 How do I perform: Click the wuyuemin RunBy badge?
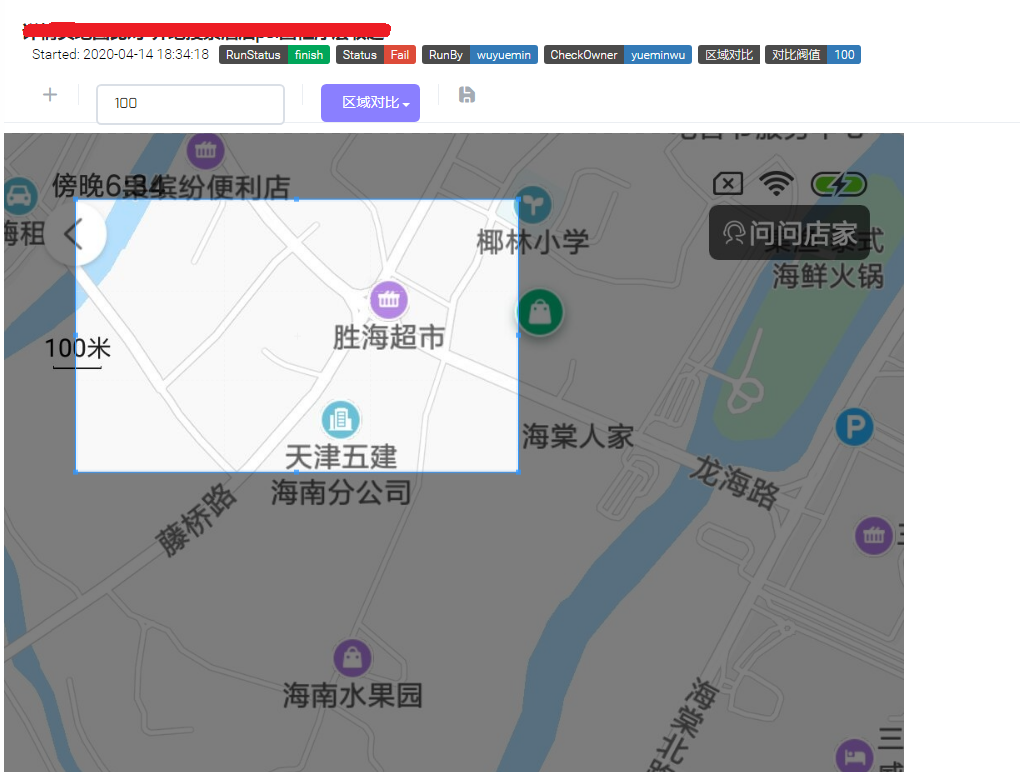pos(503,55)
